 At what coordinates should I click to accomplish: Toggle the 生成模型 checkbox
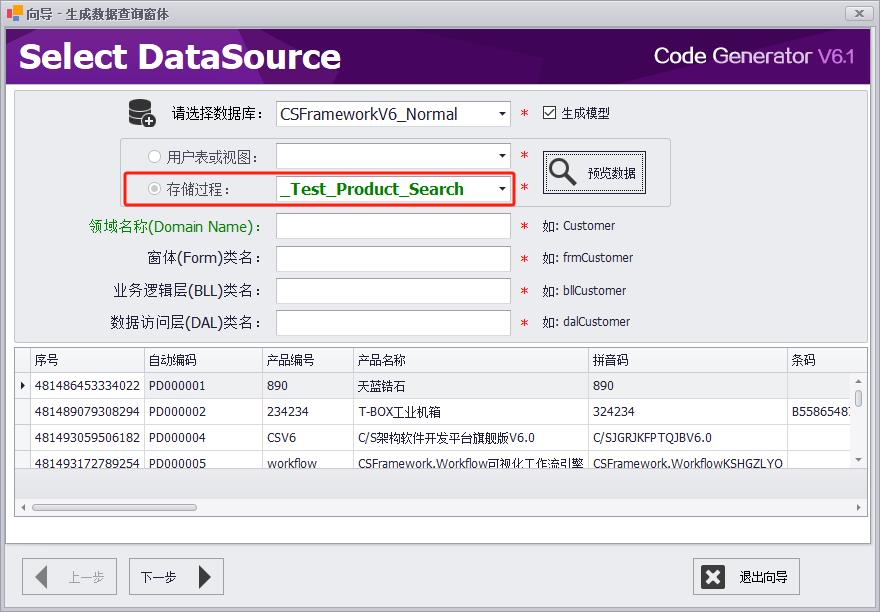pyautogui.click(x=549, y=113)
